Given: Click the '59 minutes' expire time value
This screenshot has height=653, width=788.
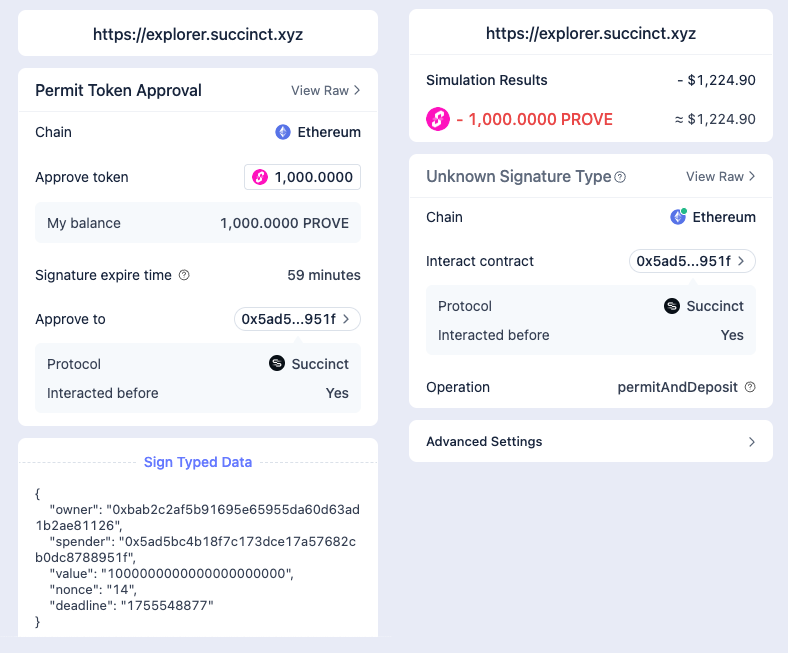Looking at the screenshot, I should pos(324,275).
